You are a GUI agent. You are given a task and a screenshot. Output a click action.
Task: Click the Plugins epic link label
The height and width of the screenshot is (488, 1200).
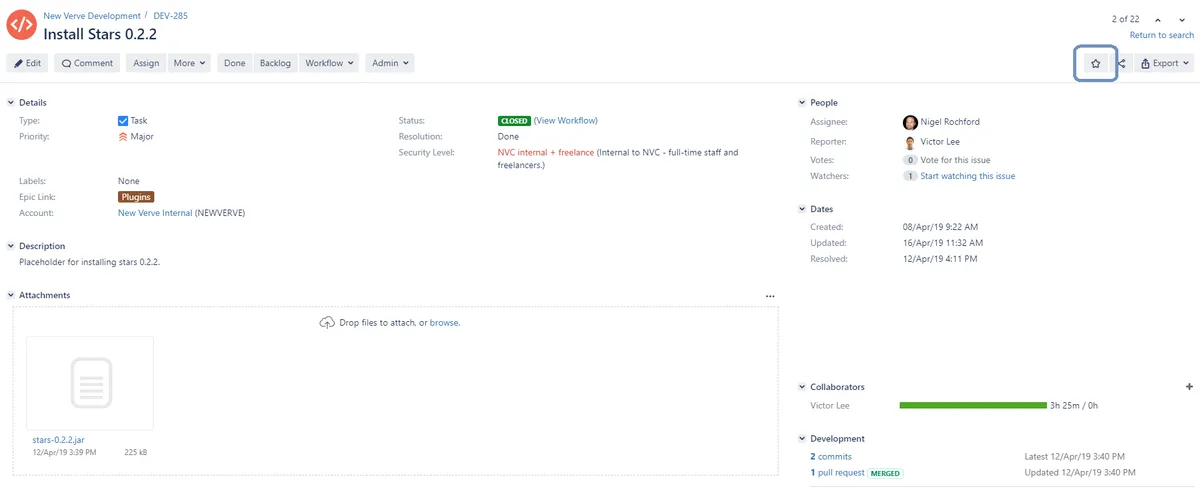135,197
